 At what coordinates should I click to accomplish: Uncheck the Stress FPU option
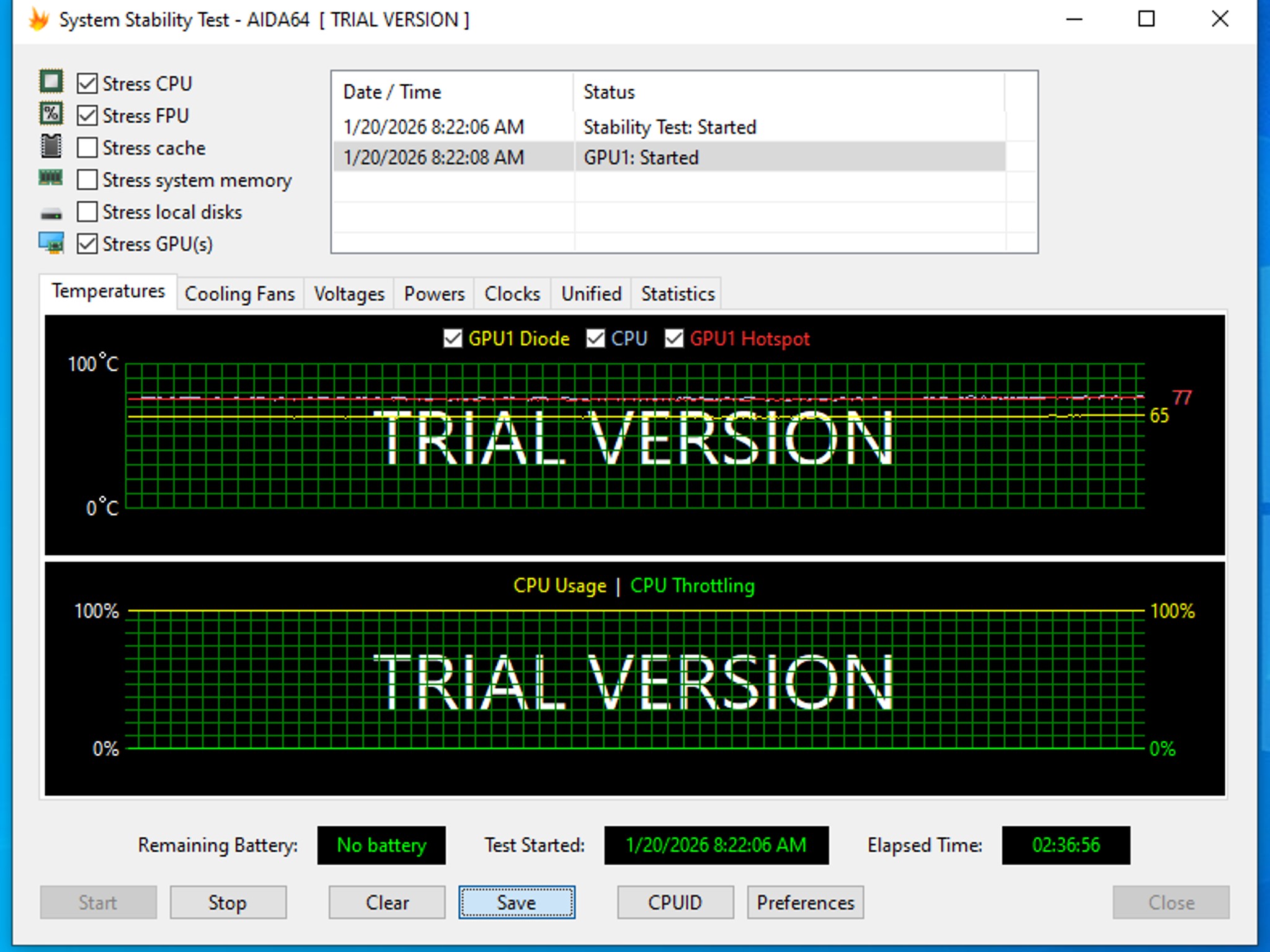coord(87,115)
